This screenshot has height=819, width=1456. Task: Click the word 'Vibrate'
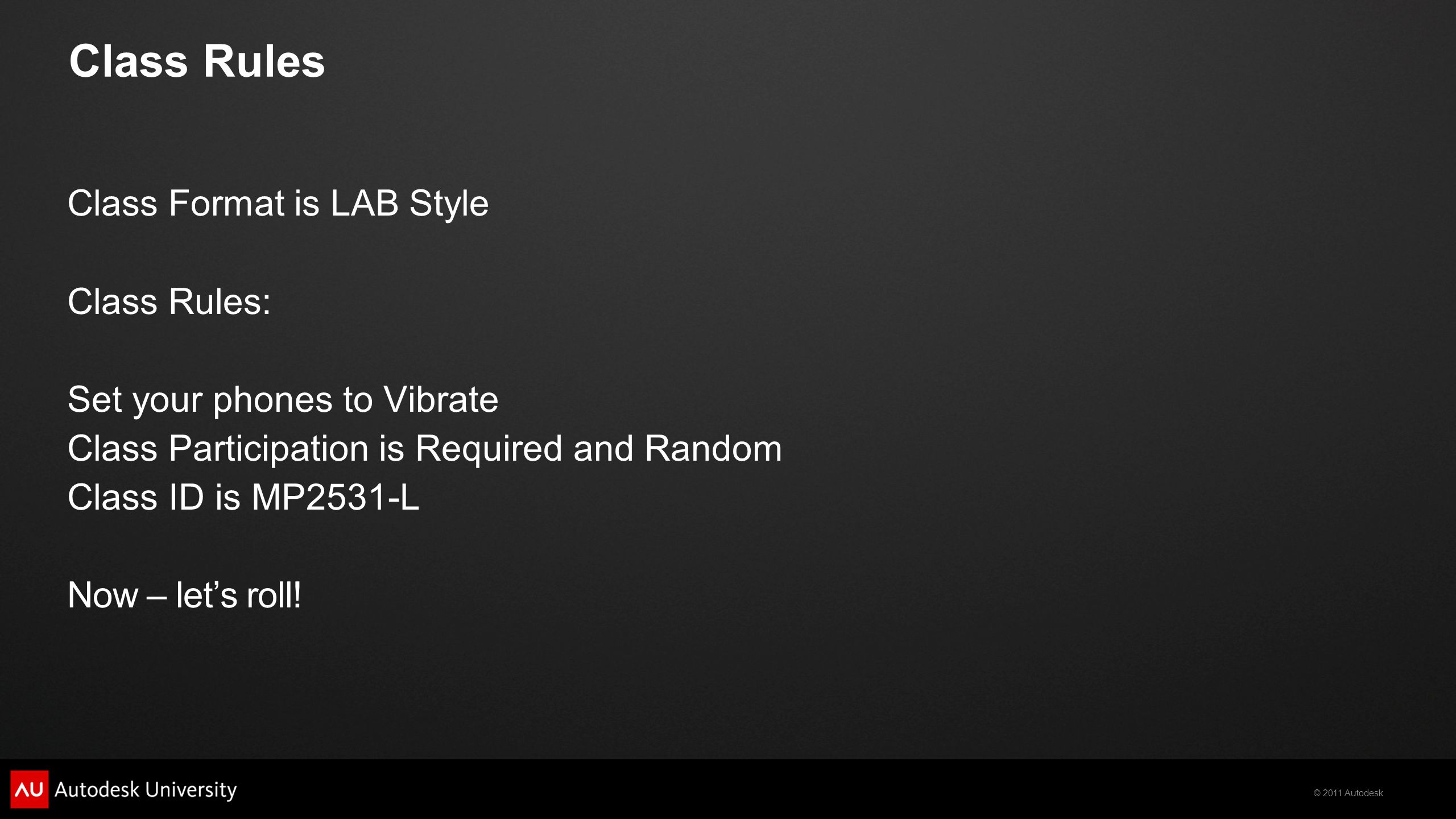click(441, 399)
